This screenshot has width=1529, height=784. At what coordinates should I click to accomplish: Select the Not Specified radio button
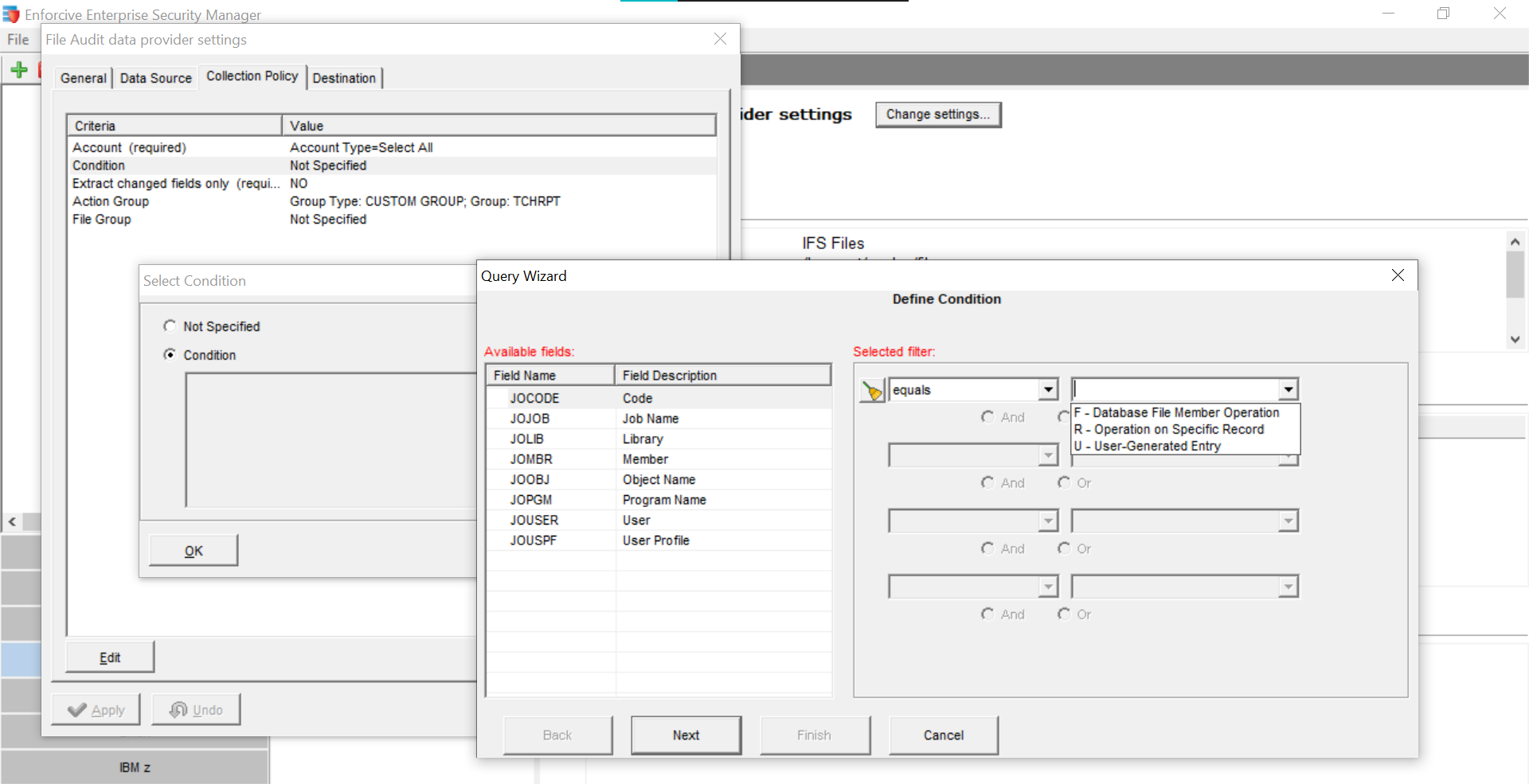point(169,326)
